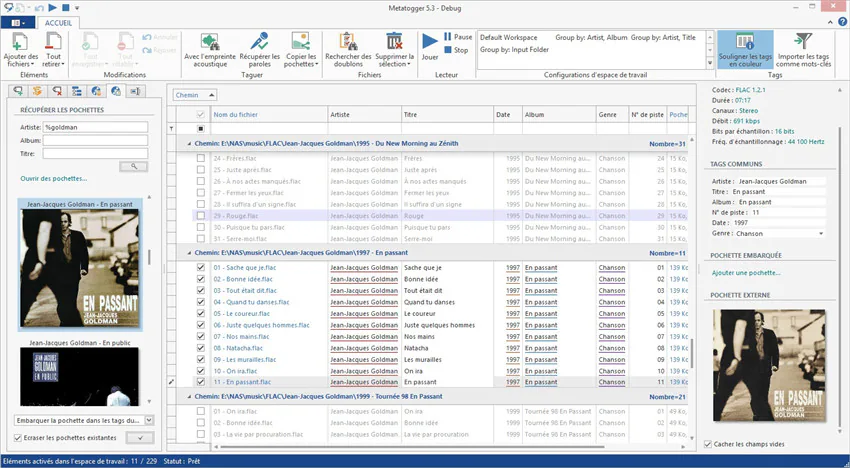Click Rechercher des doublons icon
The width and height of the screenshot is (850, 468).
[x=348, y=41]
